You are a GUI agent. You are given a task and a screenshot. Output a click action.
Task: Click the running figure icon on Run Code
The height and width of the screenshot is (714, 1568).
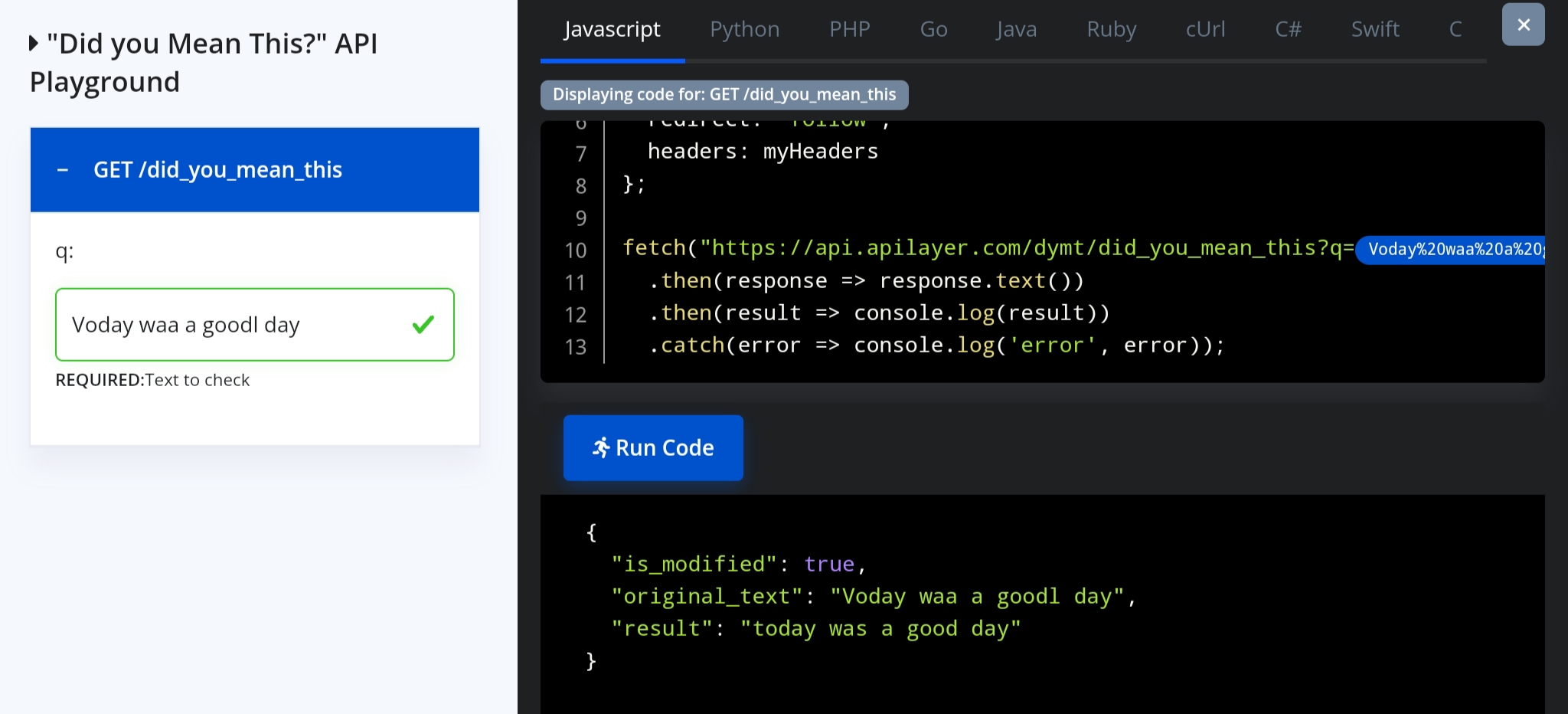point(601,447)
